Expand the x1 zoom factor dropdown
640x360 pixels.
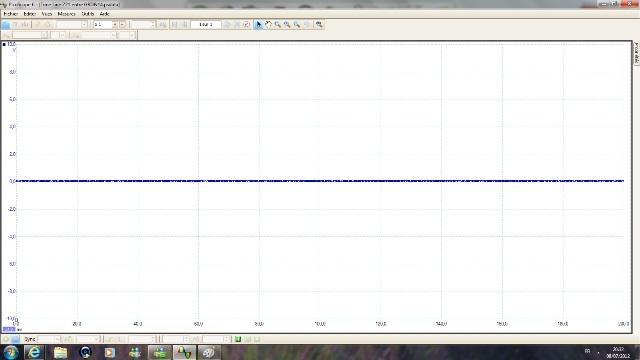(115, 24)
